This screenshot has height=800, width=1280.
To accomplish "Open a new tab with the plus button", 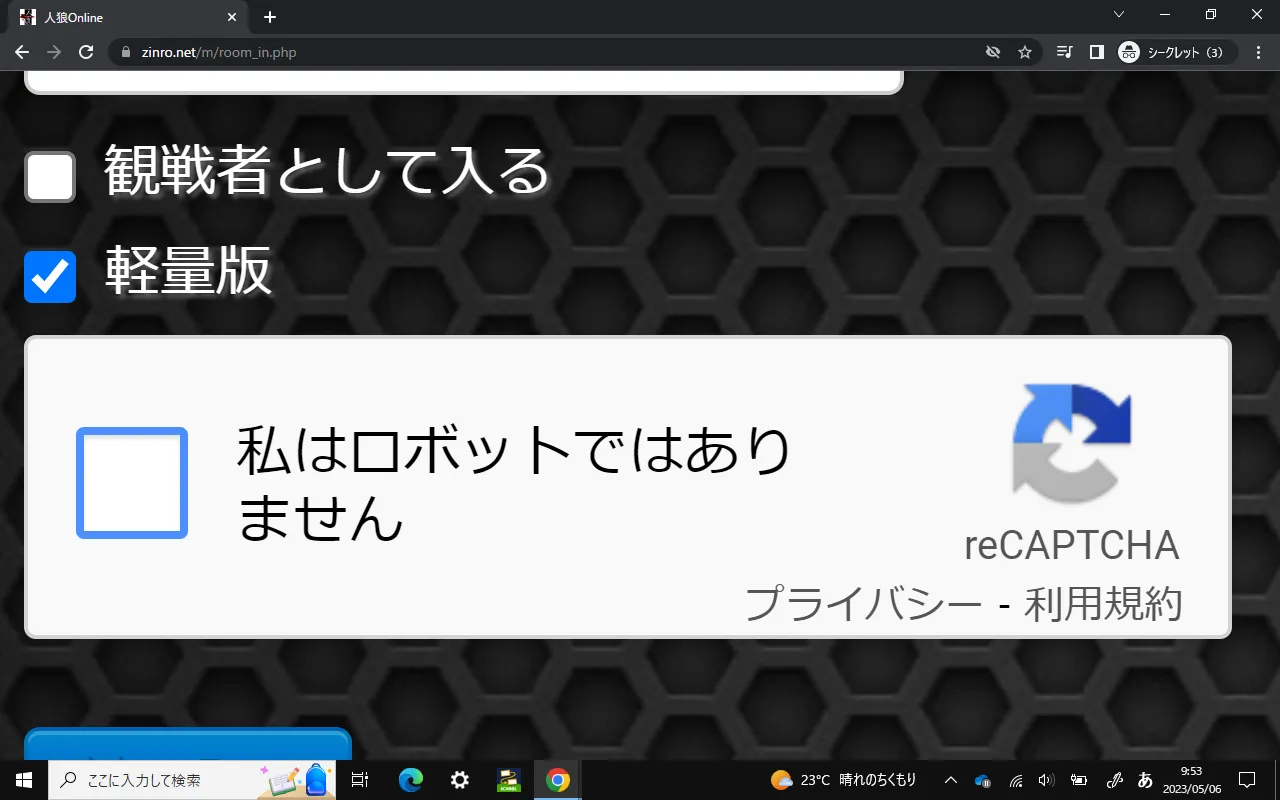I will (x=269, y=17).
